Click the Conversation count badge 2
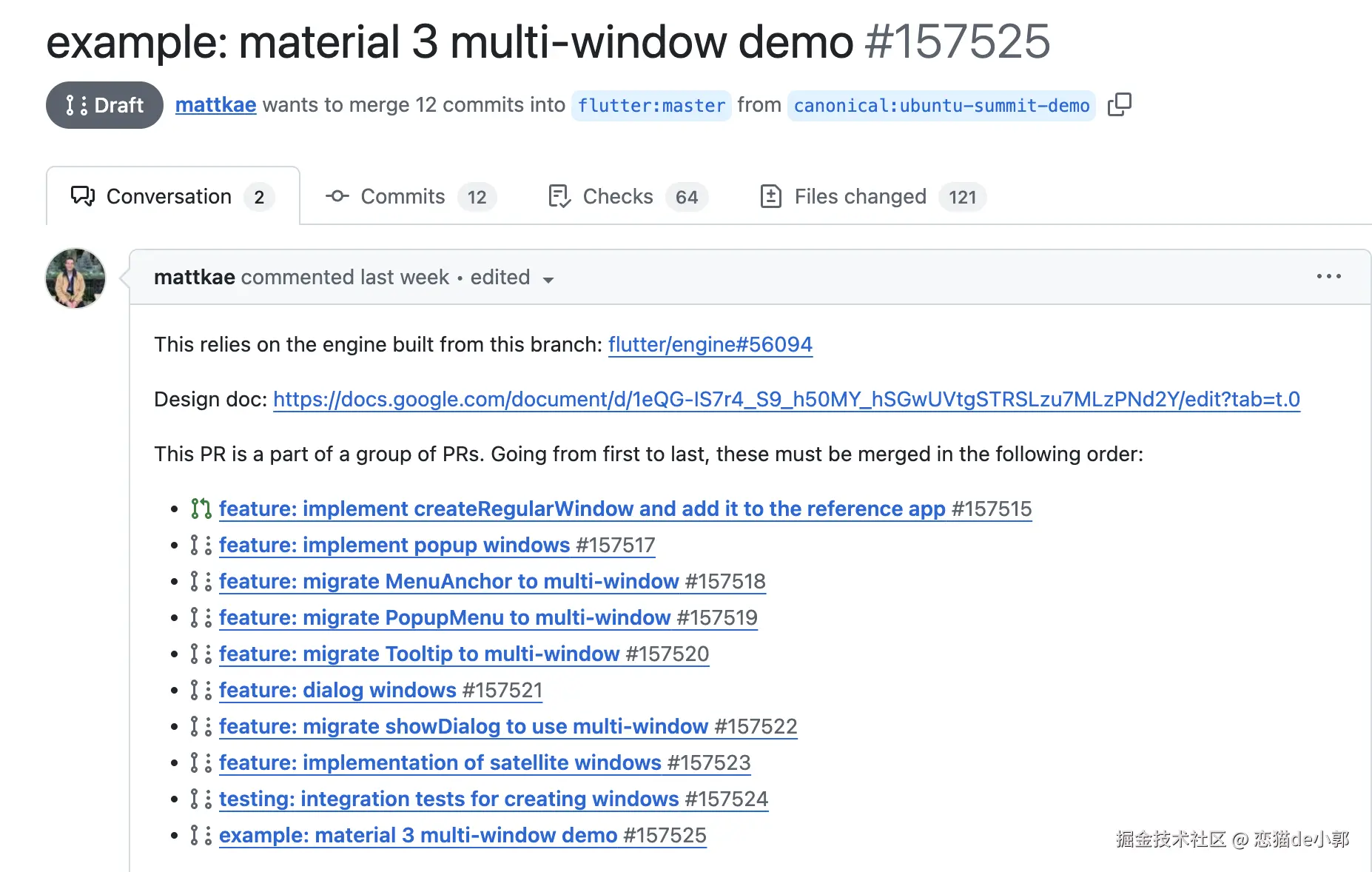 [x=259, y=197]
